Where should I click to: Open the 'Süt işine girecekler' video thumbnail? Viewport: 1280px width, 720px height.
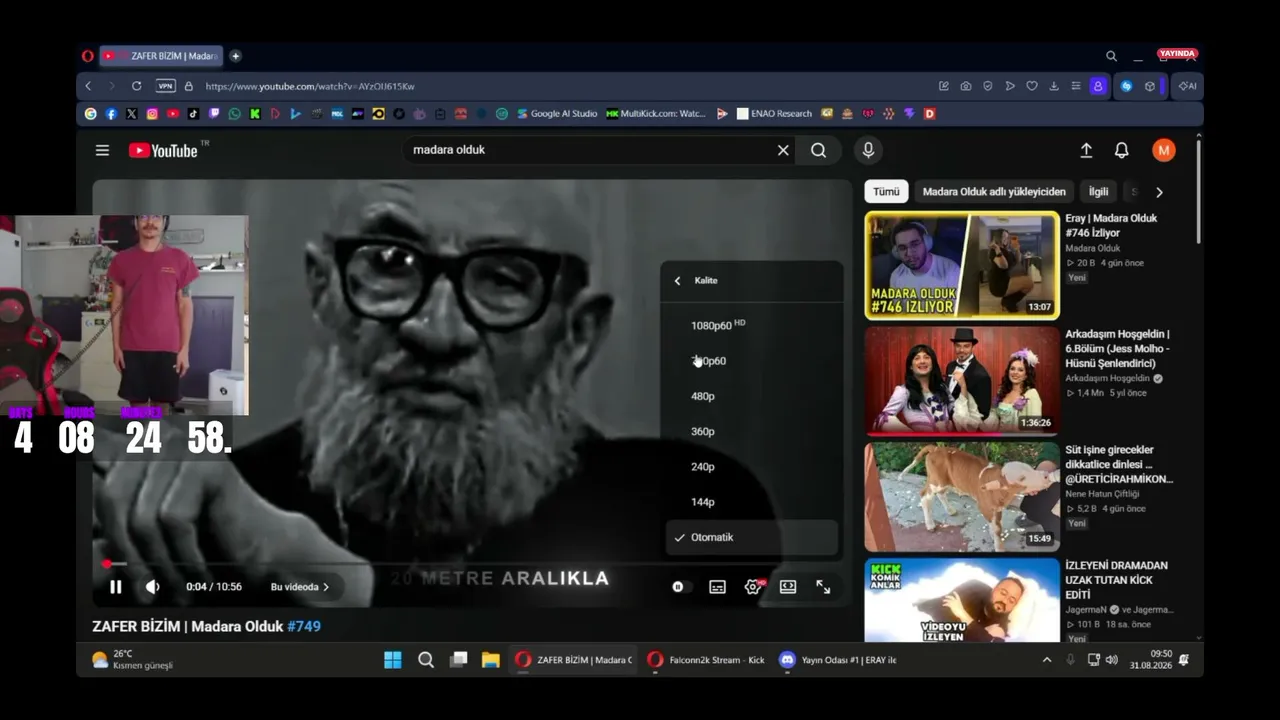(962, 497)
